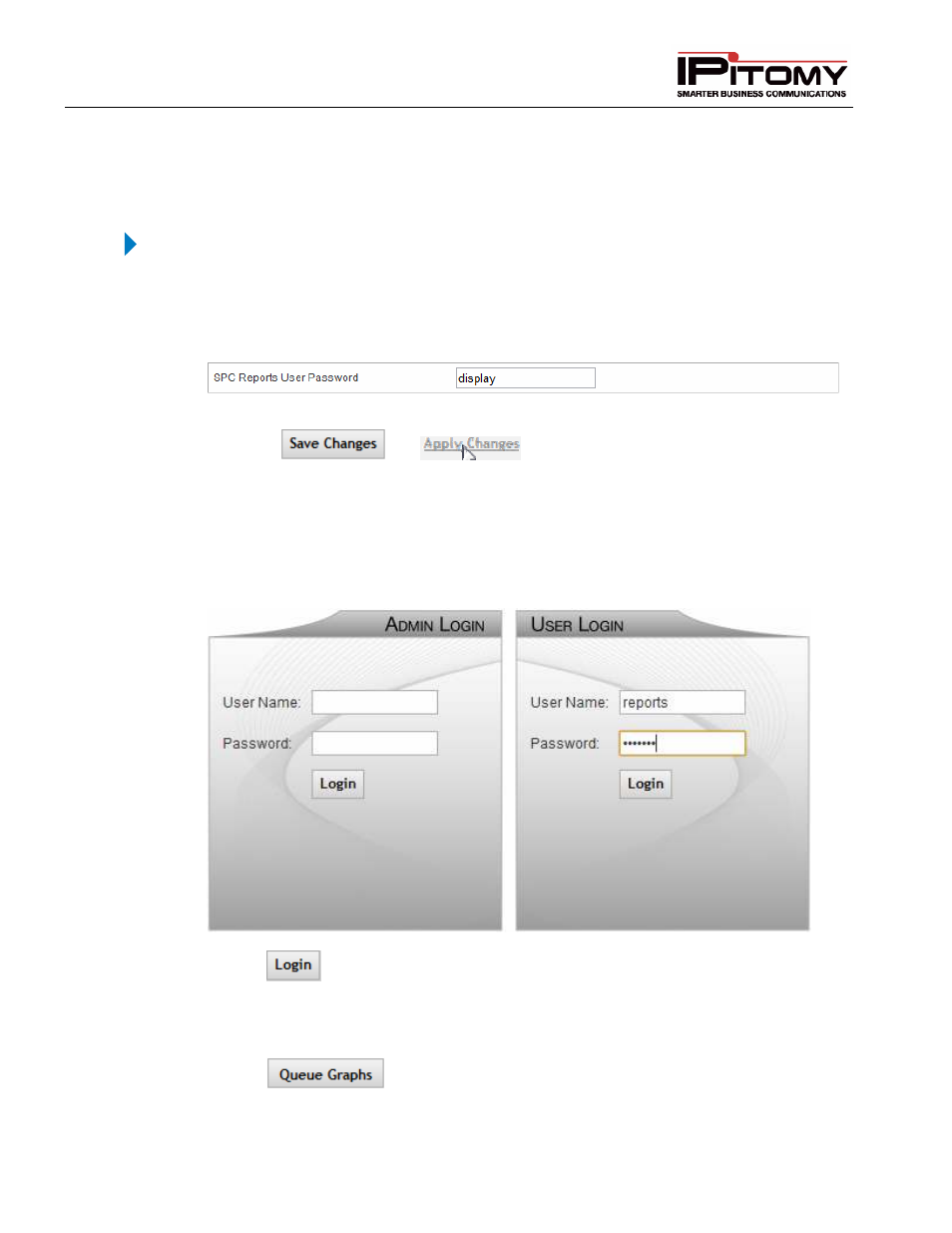Click the standalone Login button below panels
Screen dimensions: 952x1233
tap(293, 964)
